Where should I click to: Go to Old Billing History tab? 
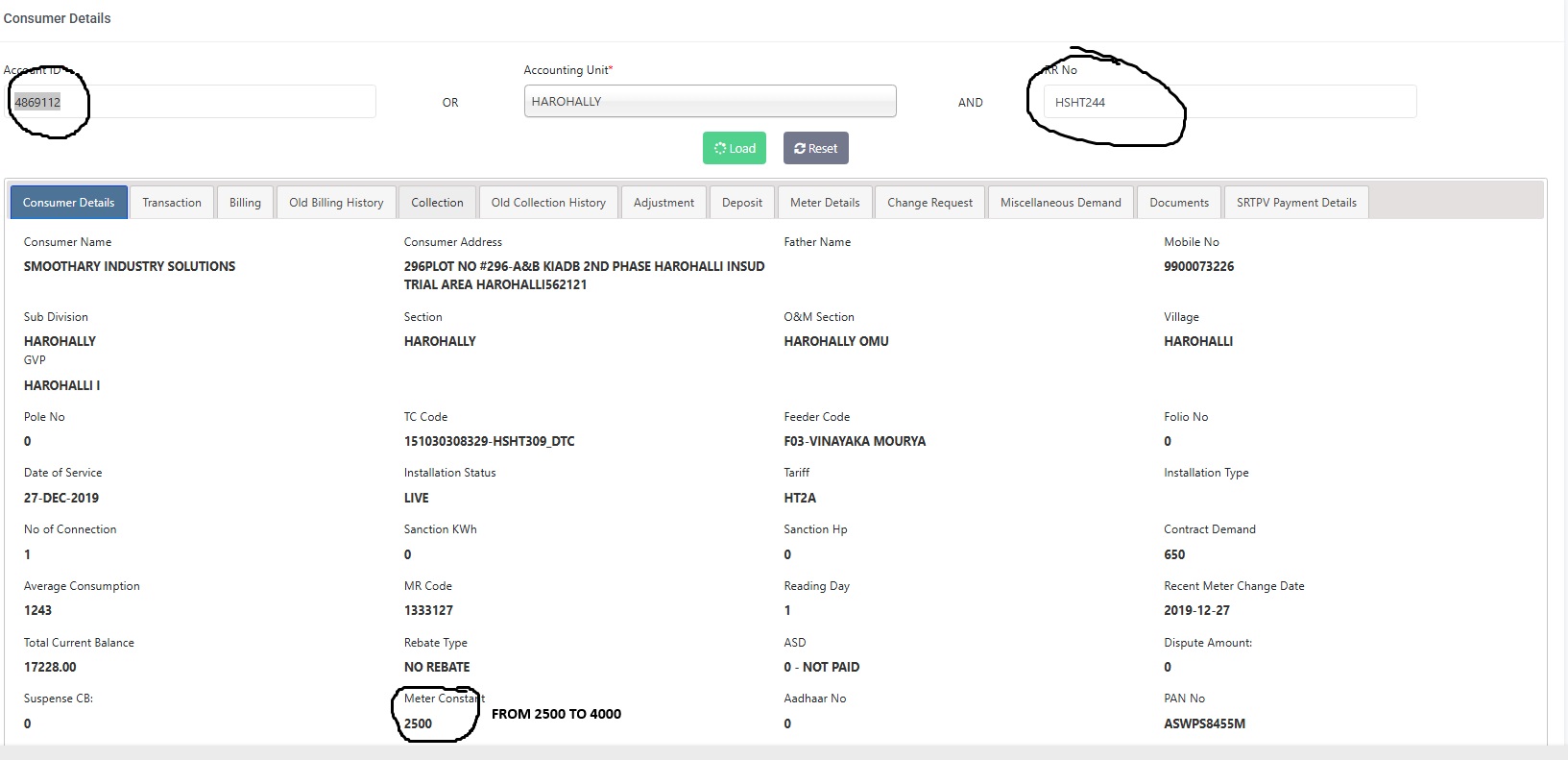336,203
